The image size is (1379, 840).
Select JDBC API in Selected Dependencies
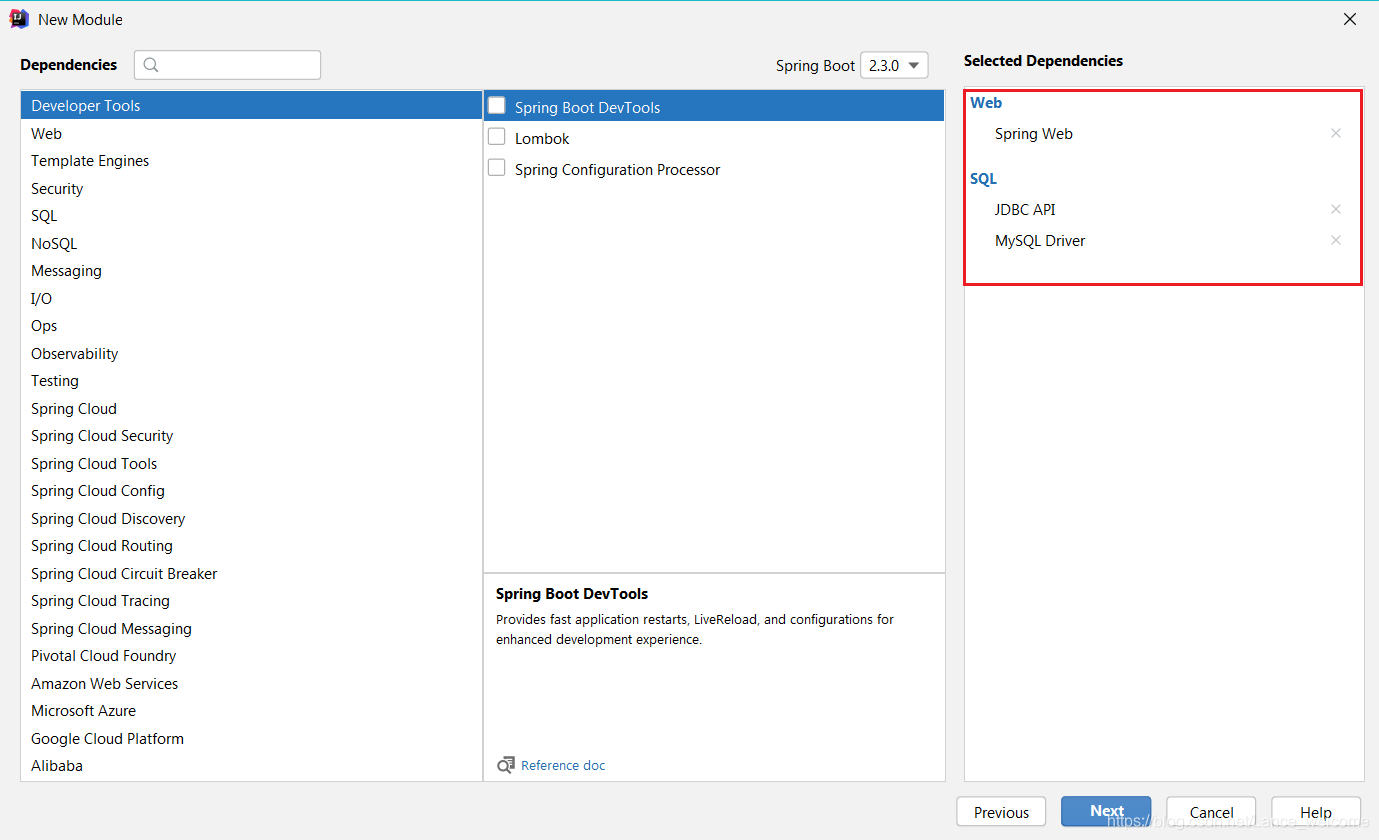coord(1025,209)
